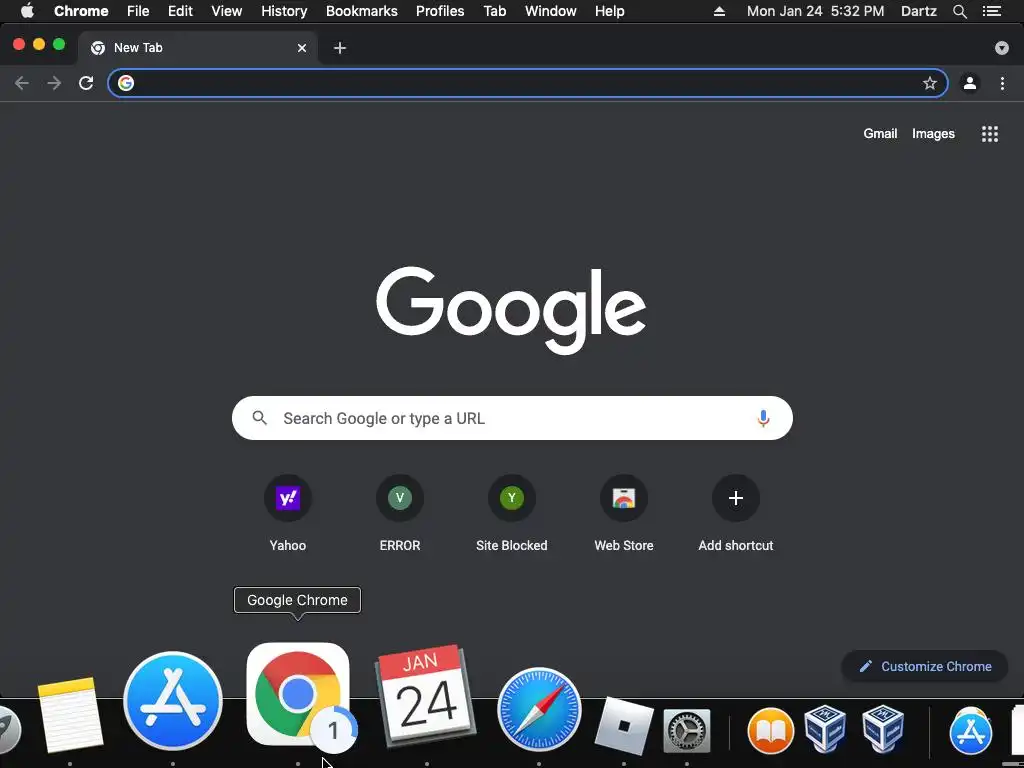Click the Google logo on the page
Image resolution: width=1024 pixels, height=768 pixels.
tap(511, 310)
